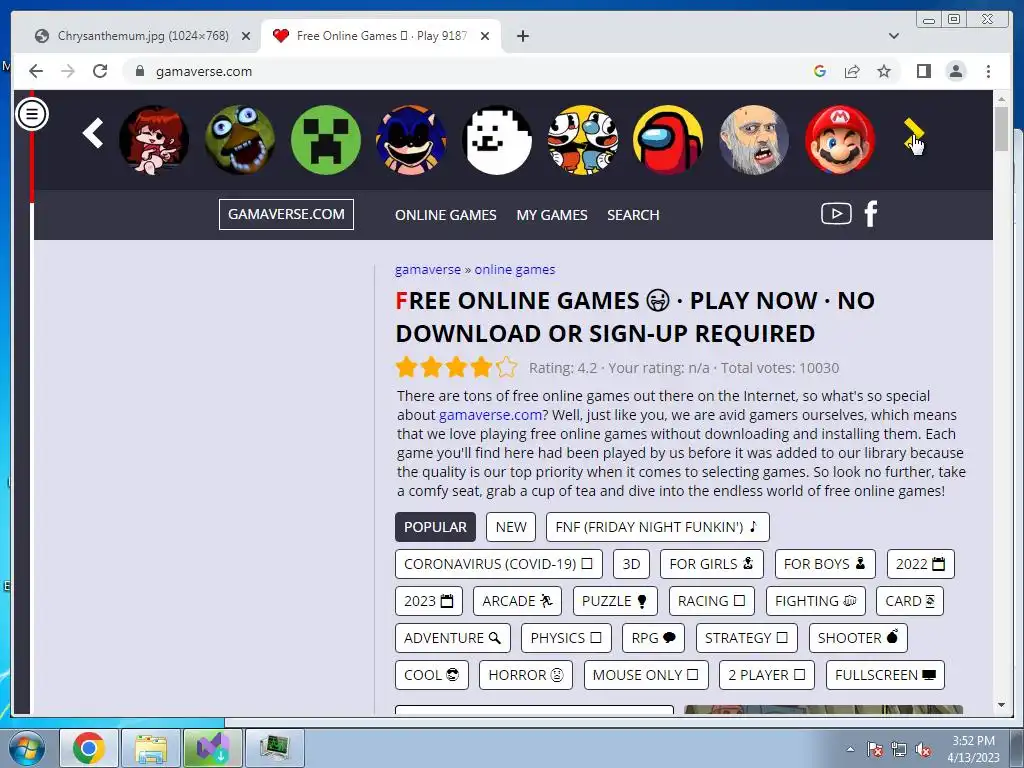Select the COOL tag
The image size is (1024, 768).
point(432,675)
